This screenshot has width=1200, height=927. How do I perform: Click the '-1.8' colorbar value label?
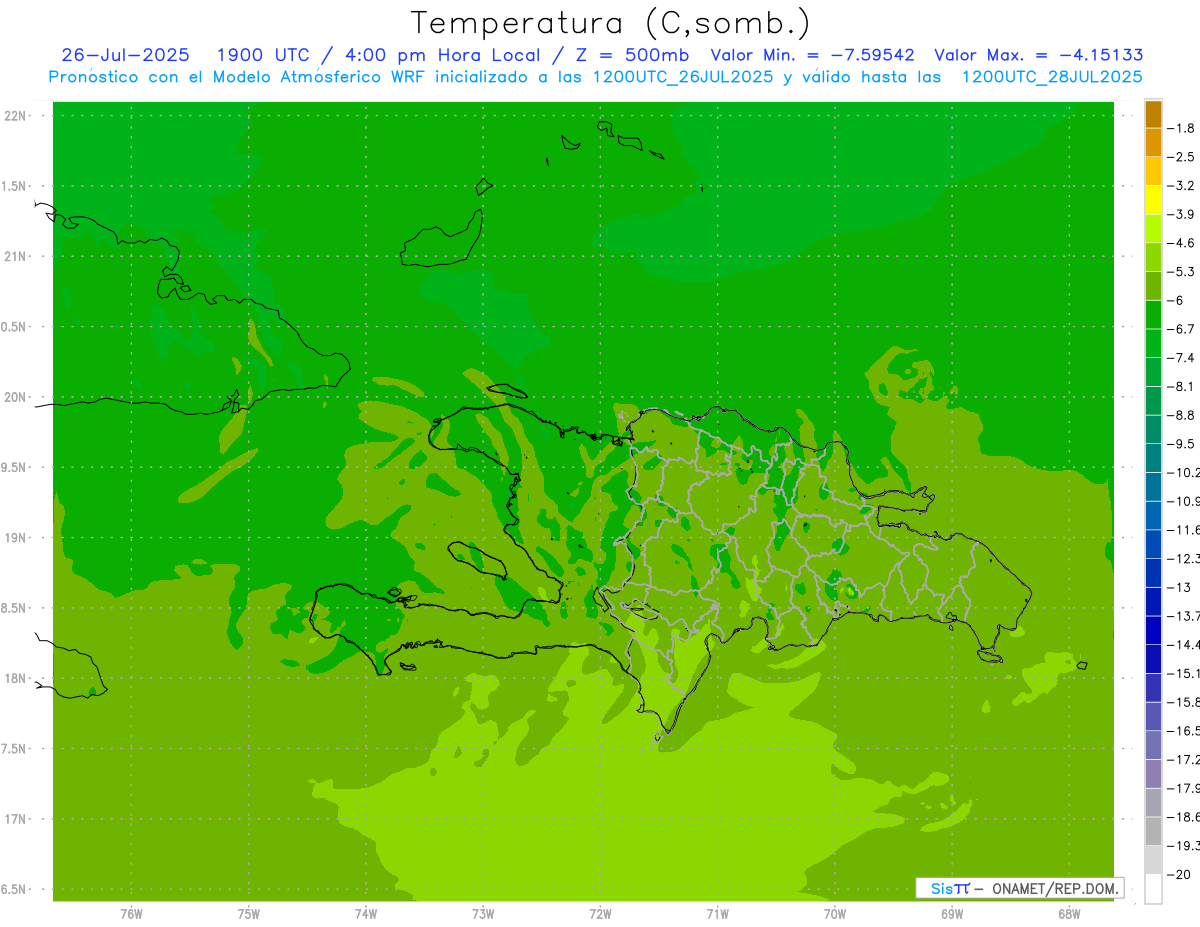[1183, 128]
